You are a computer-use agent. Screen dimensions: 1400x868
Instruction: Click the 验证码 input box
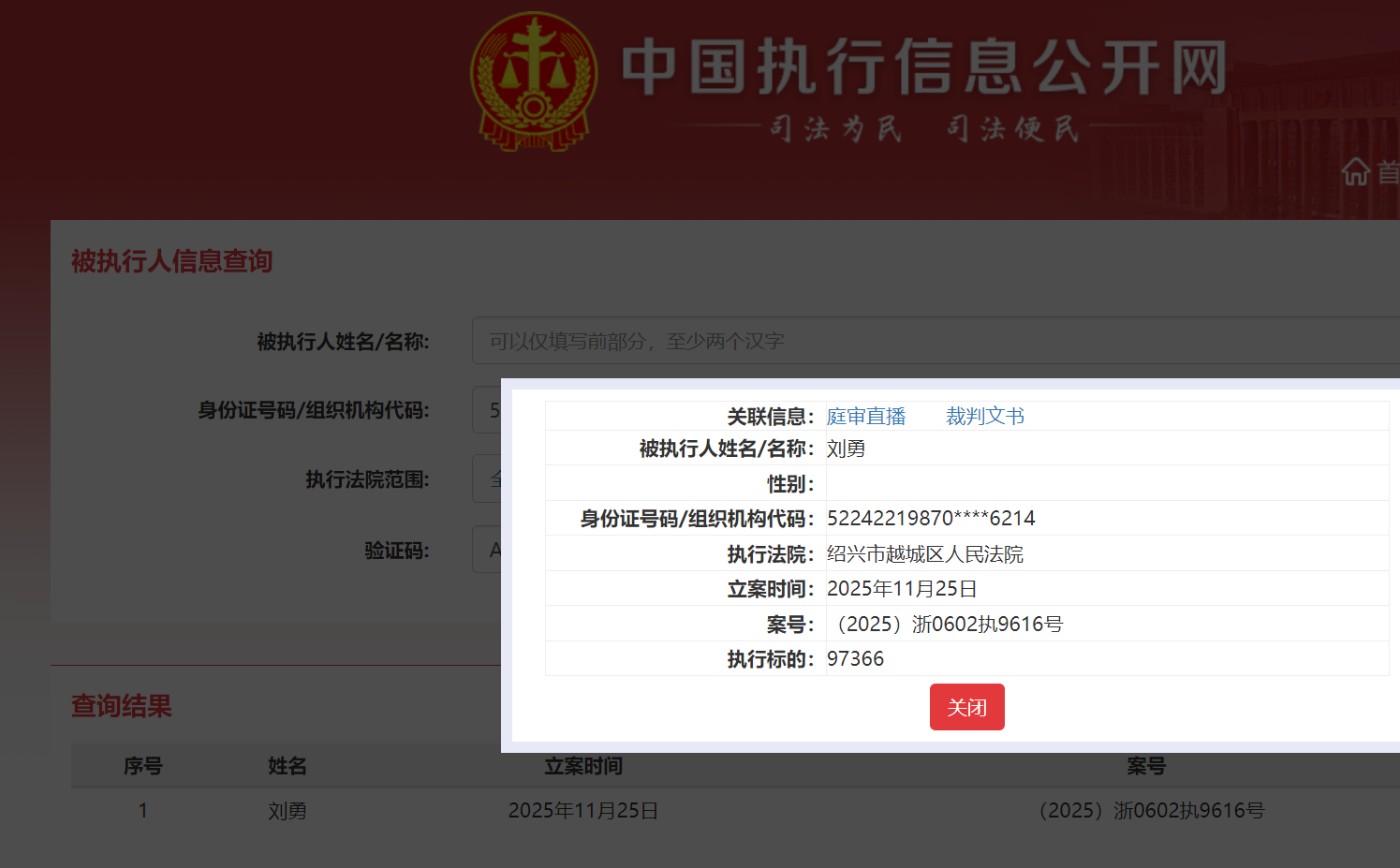coord(486,549)
